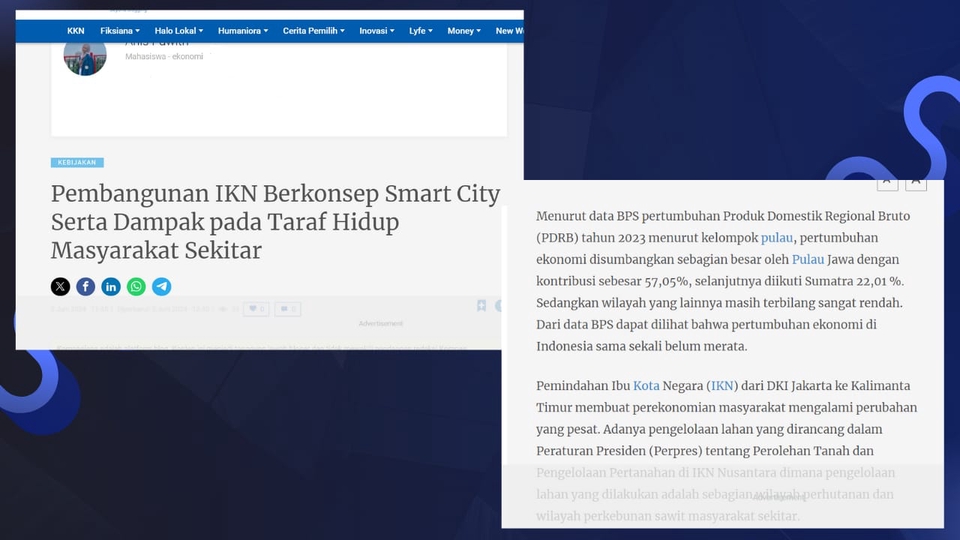Share article via WhatsApp
960x540 pixels.
[136, 287]
